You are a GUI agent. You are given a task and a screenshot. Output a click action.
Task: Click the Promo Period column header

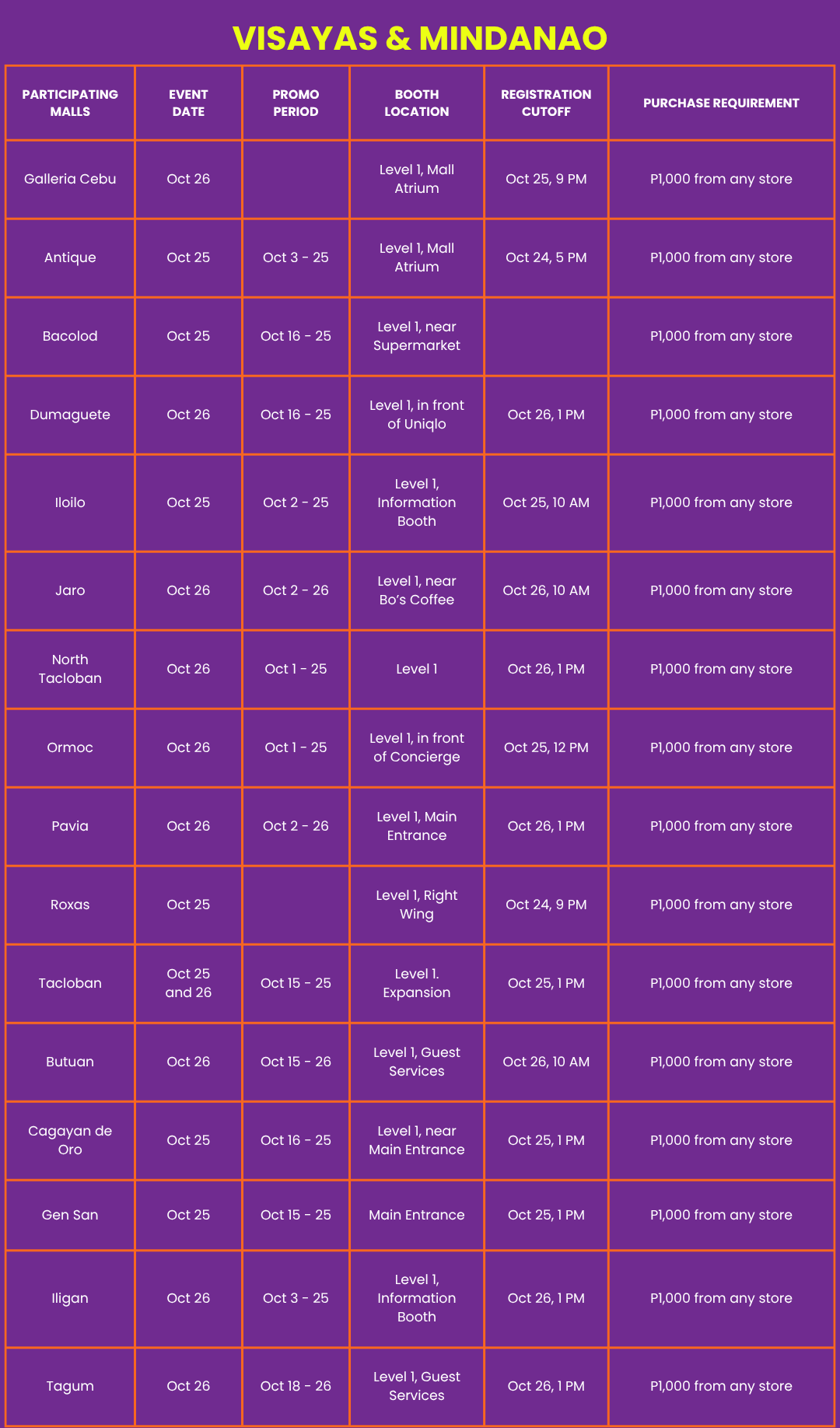[296, 103]
